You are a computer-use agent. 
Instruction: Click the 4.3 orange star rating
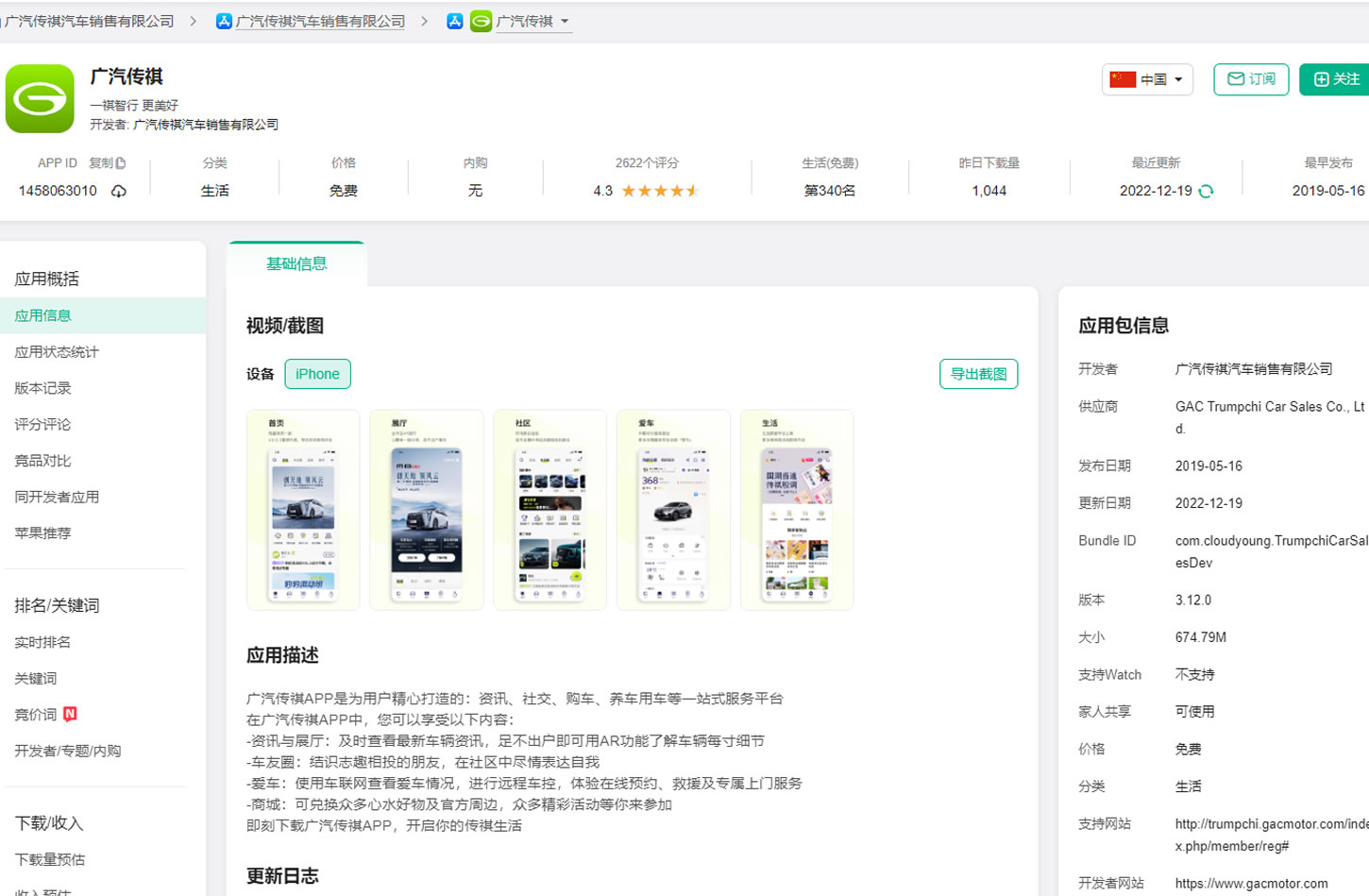(x=660, y=191)
